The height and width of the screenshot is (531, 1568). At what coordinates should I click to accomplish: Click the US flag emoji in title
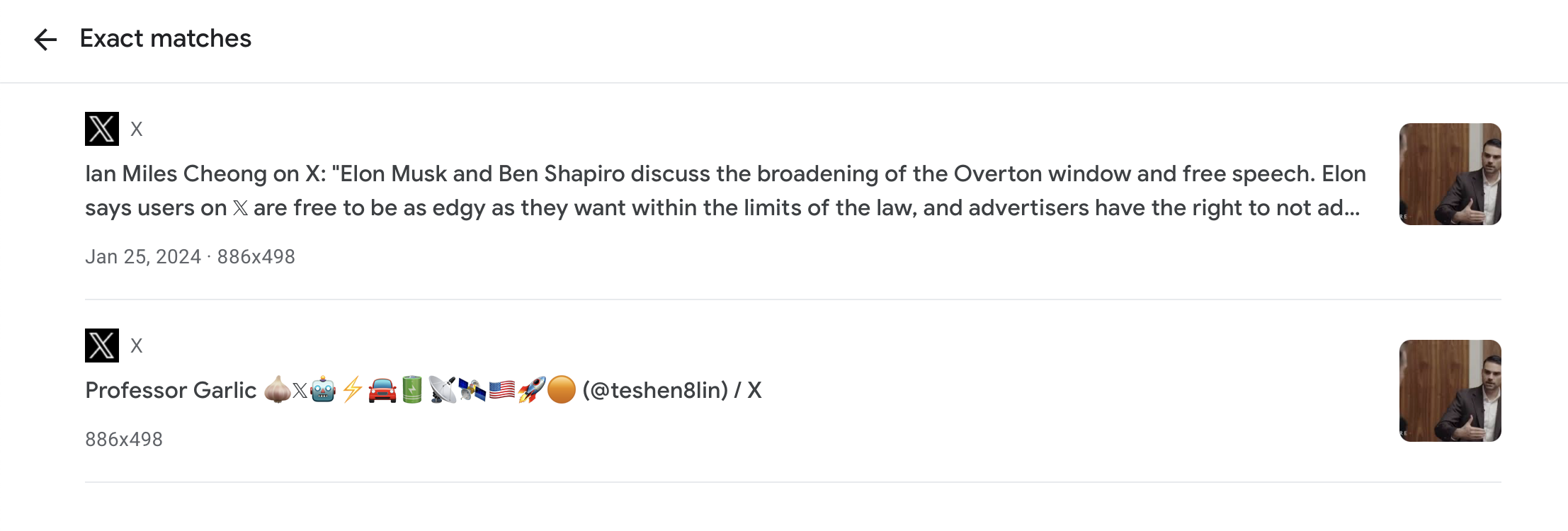tap(501, 390)
